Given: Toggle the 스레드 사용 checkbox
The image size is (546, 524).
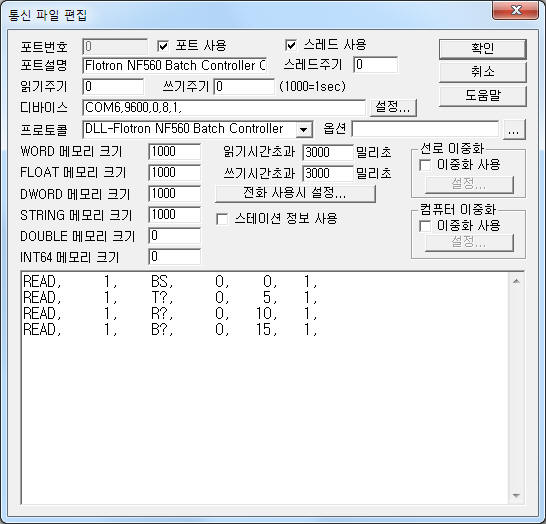Looking at the screenshot, I should 290,45.
